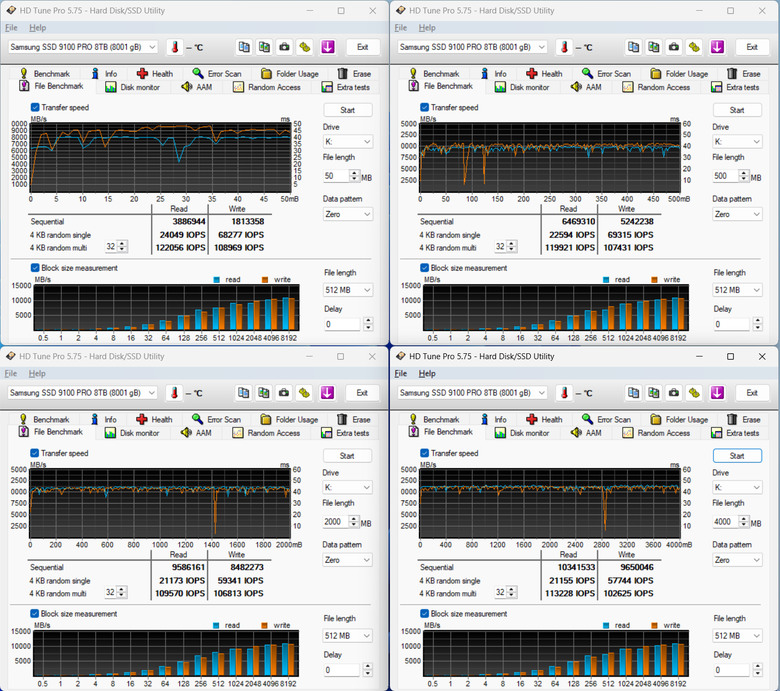The image size is (780, 691).
Task: Click the thermometer temperature icon in top-left window
Action: point(175,47)
